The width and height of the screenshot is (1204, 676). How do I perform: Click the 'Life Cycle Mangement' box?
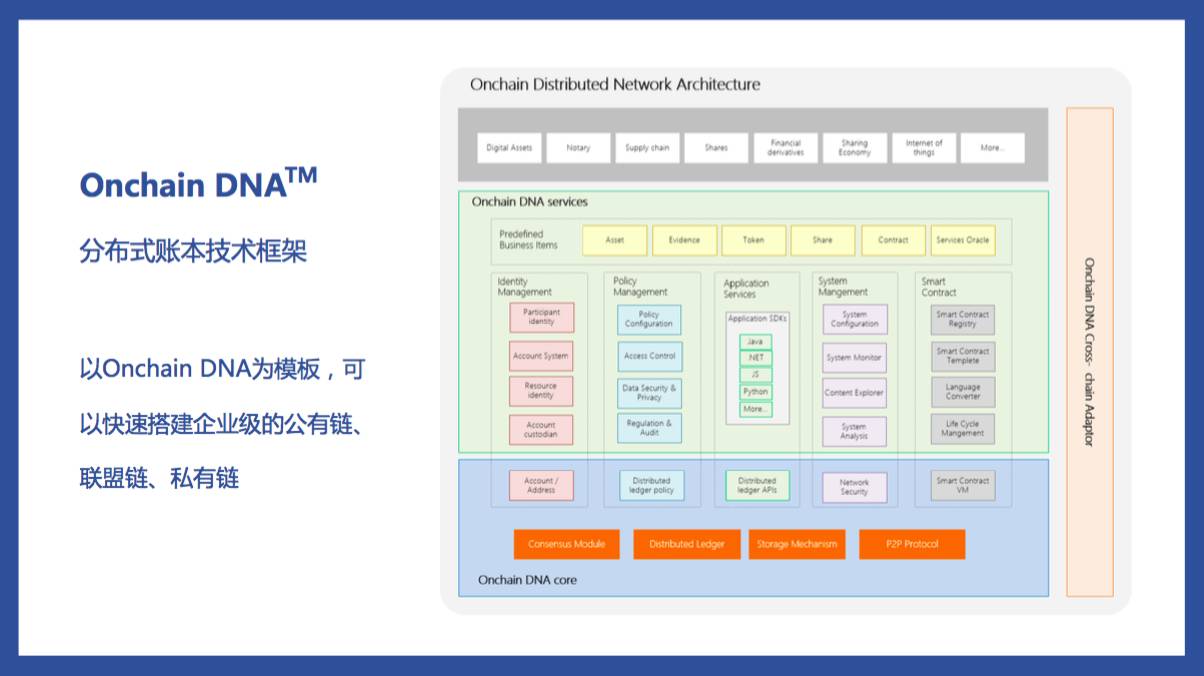click(963, 429)
